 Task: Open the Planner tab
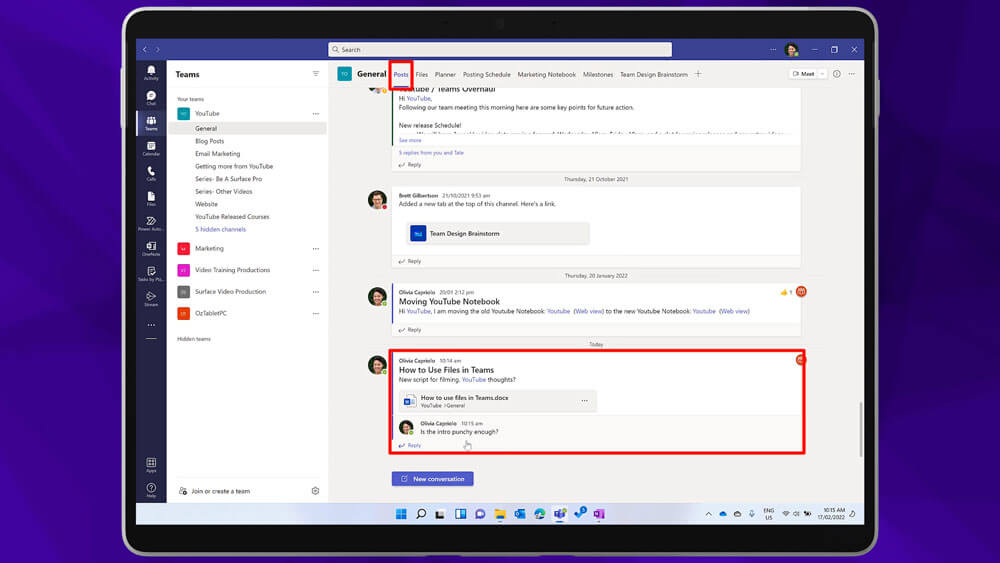point(445,74)
